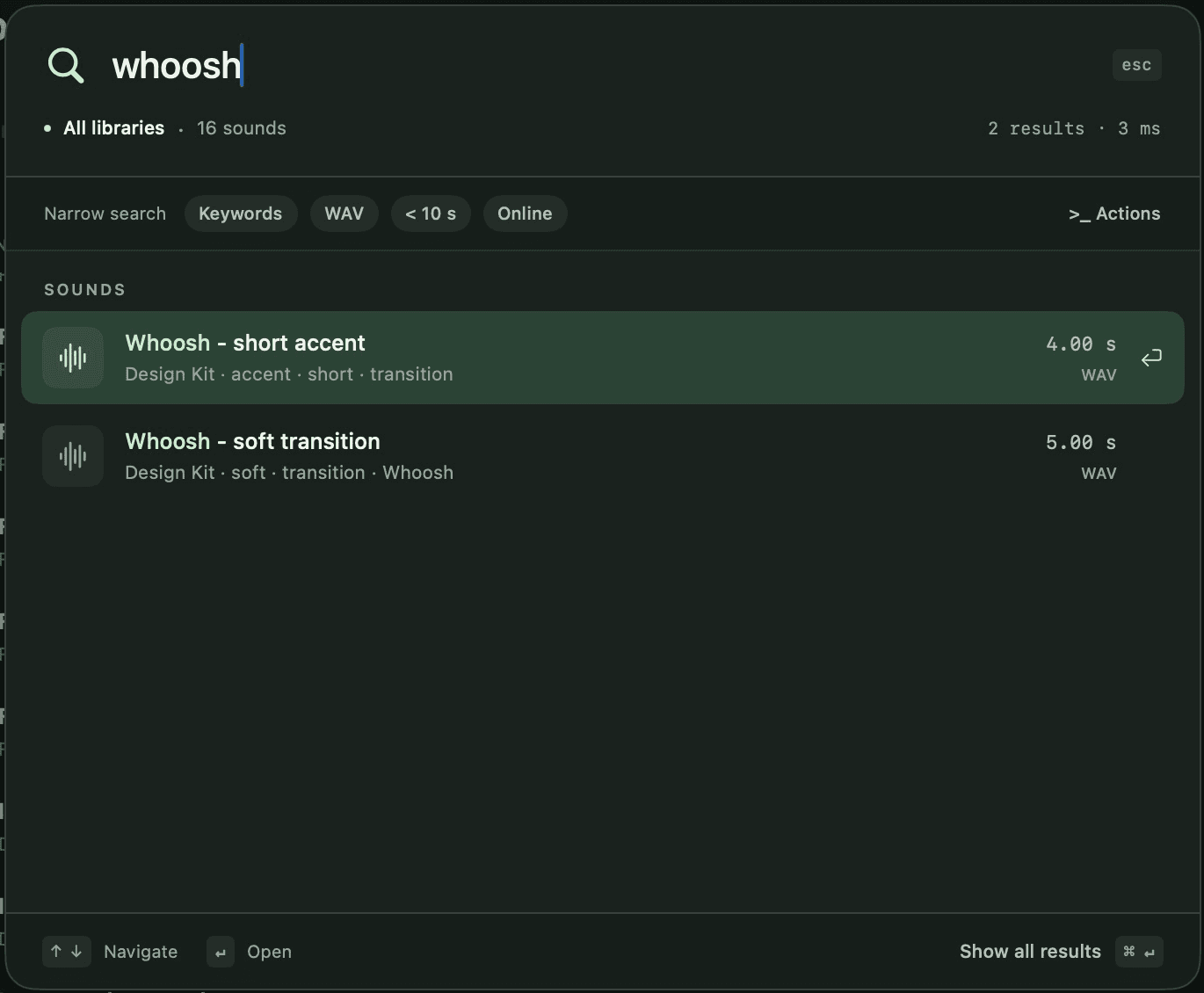Click the tags line 'Design Kit · soft · transition · Whoosh'
Image resolution: width=1204 pixels, height=993 pixels.
point(289,473)
